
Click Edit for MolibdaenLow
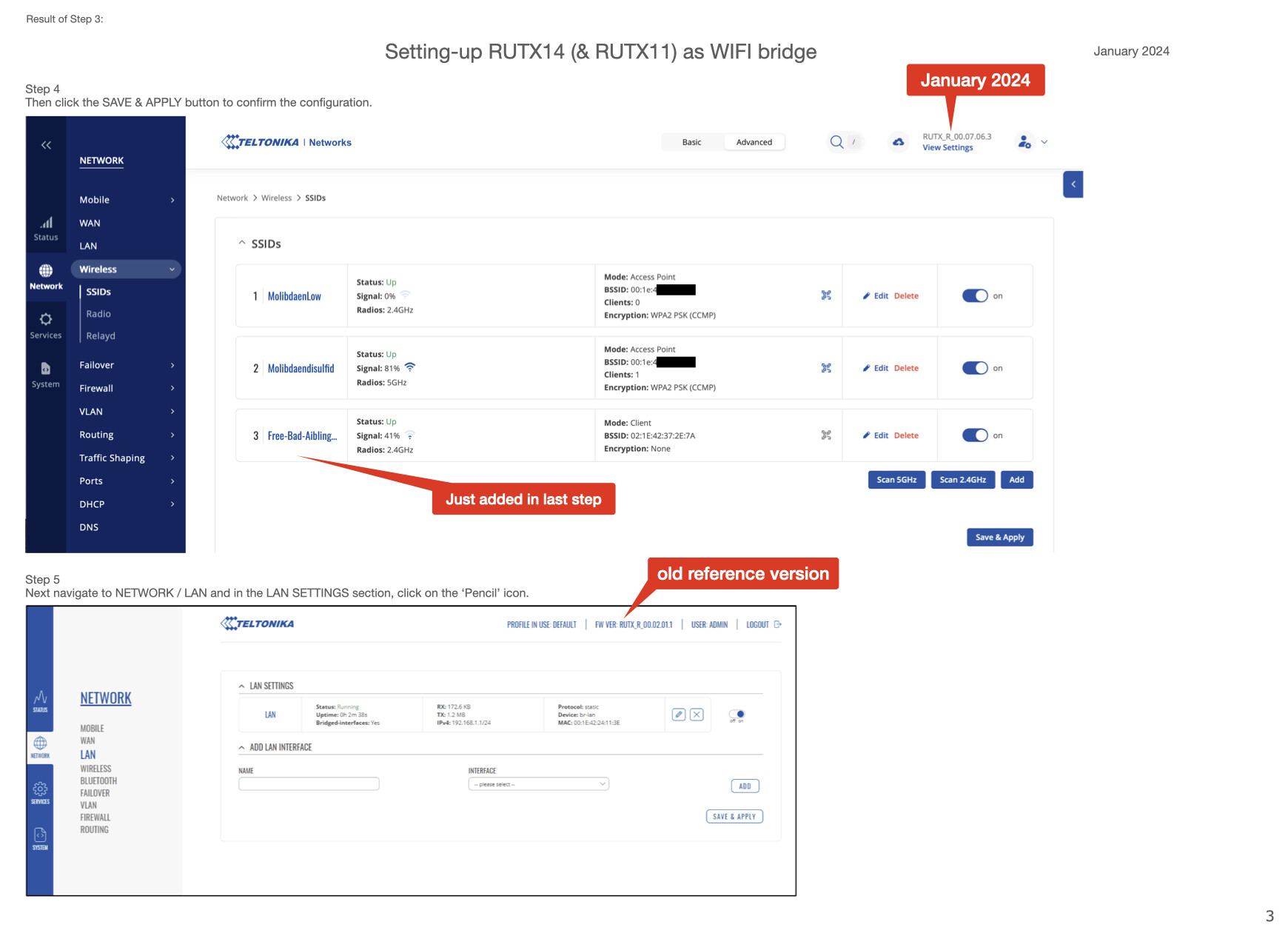click(876, 295)
